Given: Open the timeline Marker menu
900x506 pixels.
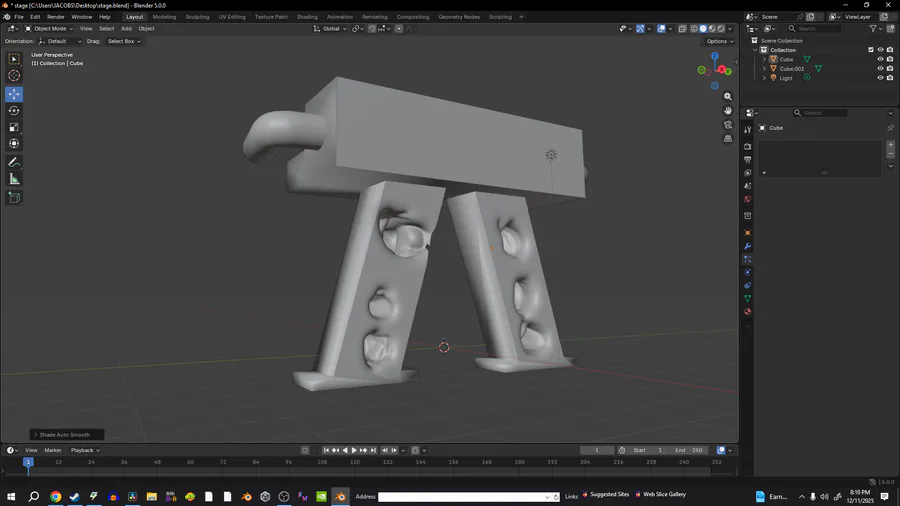Looking at the screenshot, I should pyautogui.click(x=53, y=450).
